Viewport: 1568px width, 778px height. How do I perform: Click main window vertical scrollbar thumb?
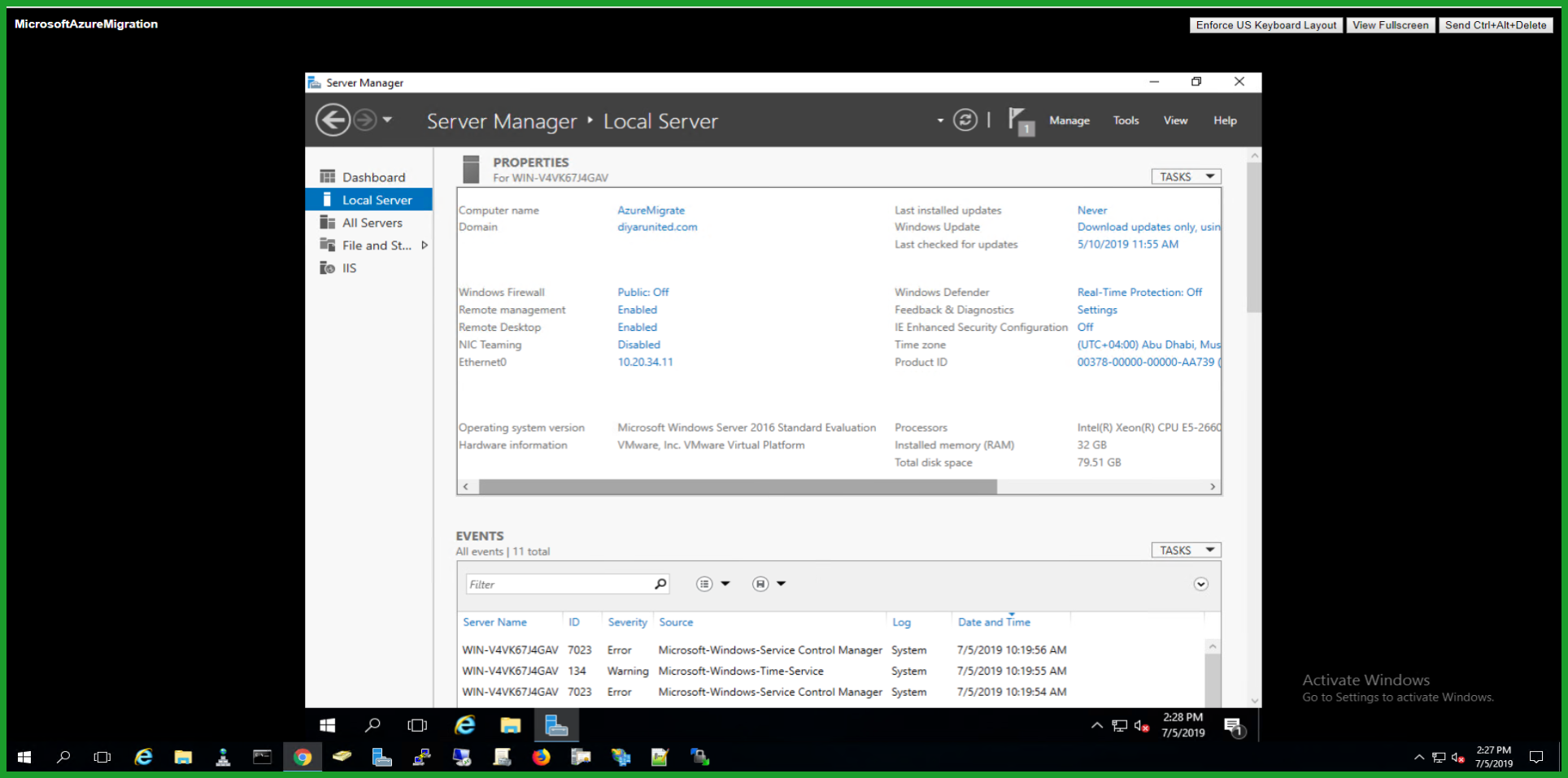(x=1254, y=237)
